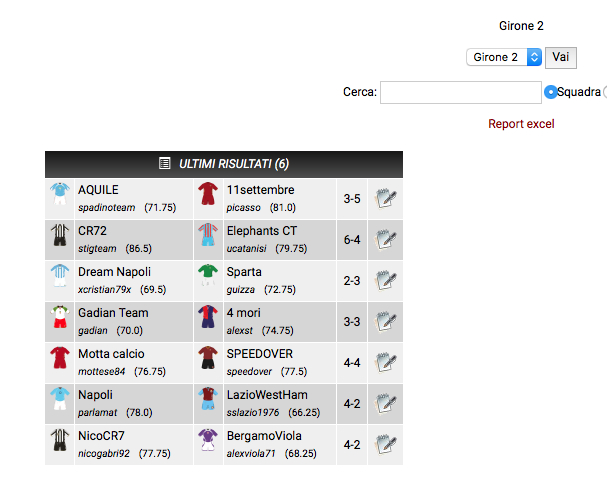The height and width of the screenshot is (480, 607).
Task: Open notepad icon for Dream Napoli match
Action: click(384, 280)
